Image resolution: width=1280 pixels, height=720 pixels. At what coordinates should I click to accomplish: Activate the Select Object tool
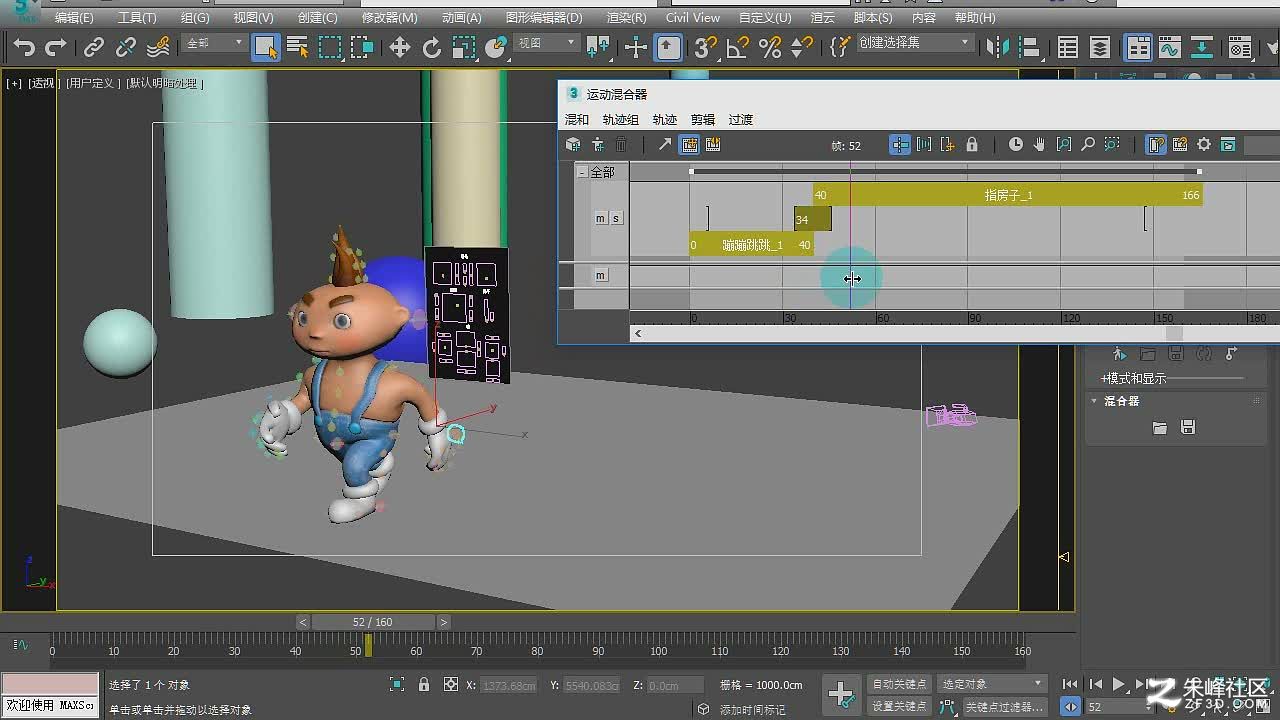[x=265, y=47]
